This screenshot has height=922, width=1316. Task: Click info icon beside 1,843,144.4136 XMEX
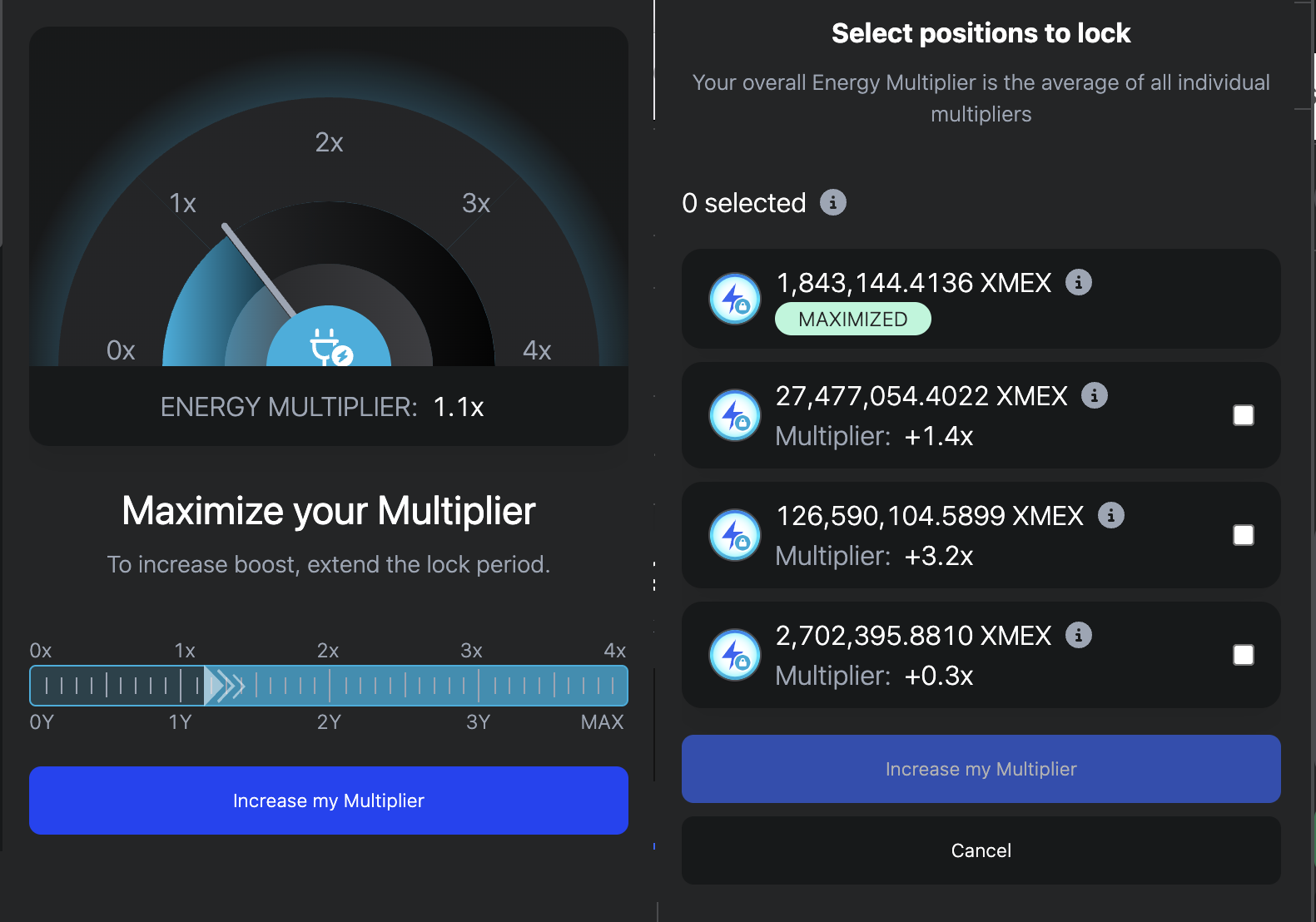pos(1079,282)
